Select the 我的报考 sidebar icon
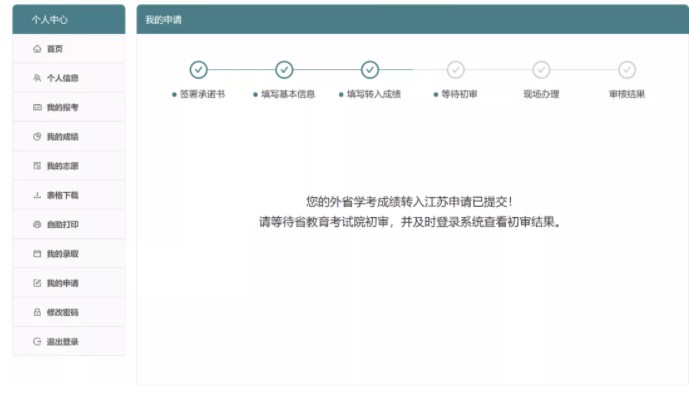This screenshot has height=406, width=689. pyautogui.click(x=37, y=107)
